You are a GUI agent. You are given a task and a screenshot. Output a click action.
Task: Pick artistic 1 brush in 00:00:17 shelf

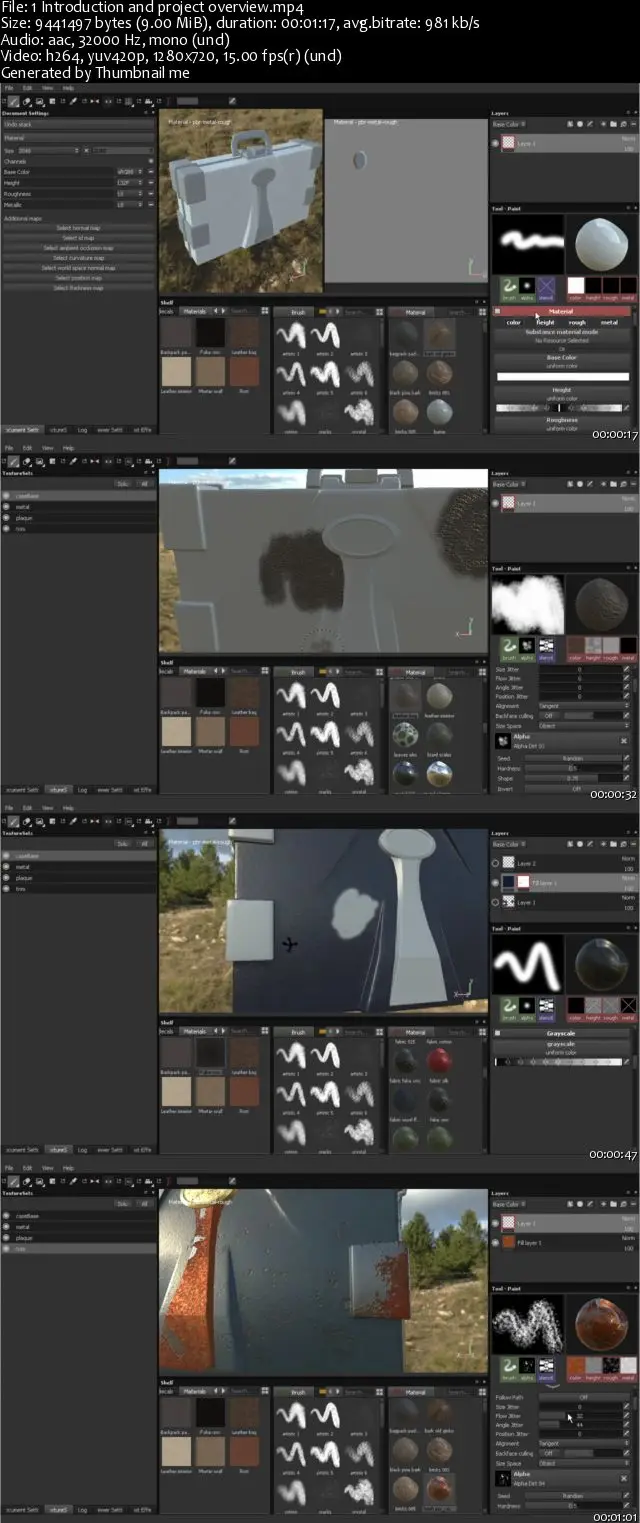292,338
